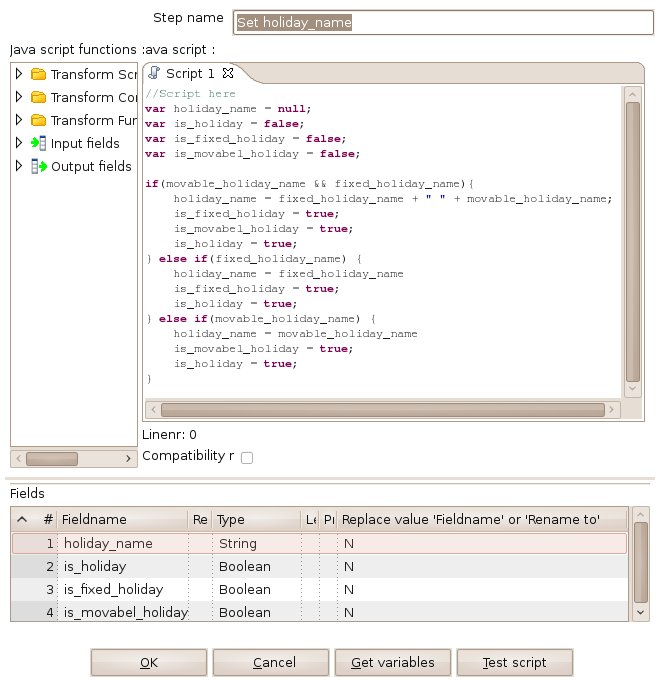Click the function tree scroll right arrow
The image size is (660, 682).
coord(128,458)
